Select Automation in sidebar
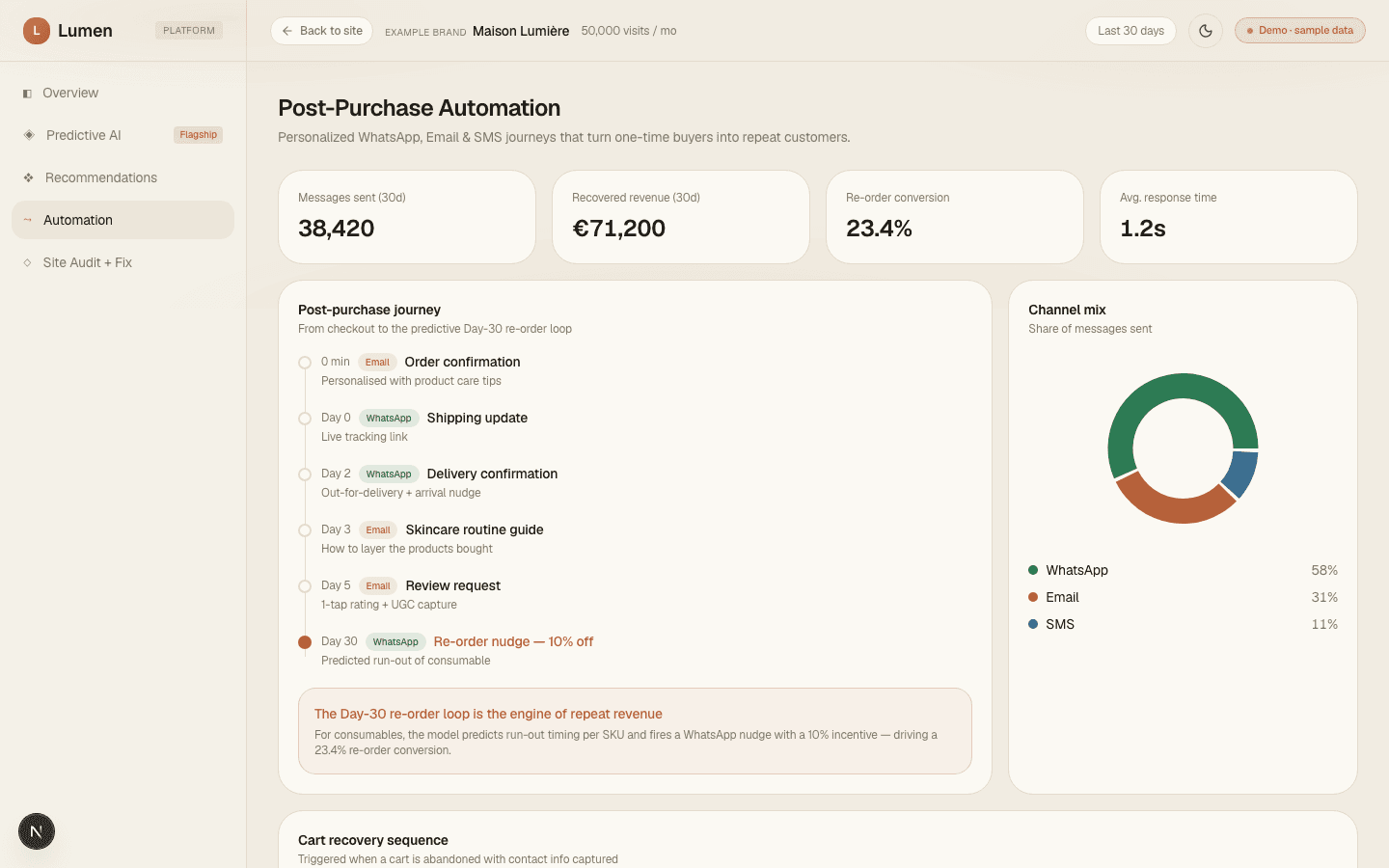1389x868 pixels. point(123,220)
